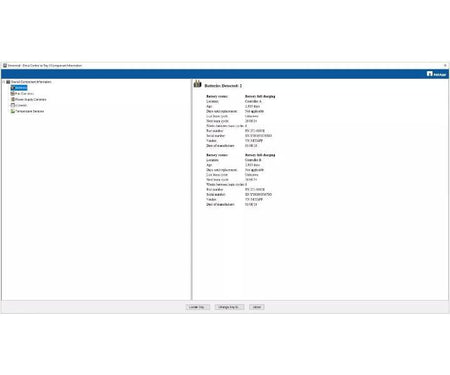
Task: Click the window title bar application icon
Action: (5, 65)
